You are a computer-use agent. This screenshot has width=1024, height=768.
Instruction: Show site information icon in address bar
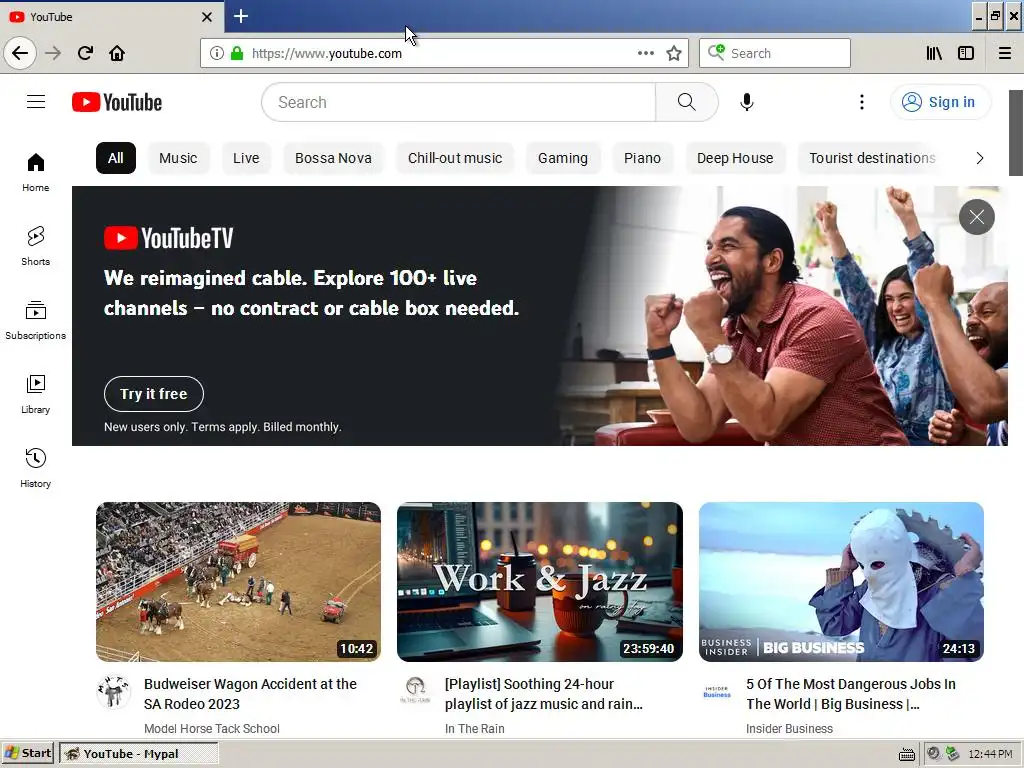pyautogui.click(x=217, y=53)
